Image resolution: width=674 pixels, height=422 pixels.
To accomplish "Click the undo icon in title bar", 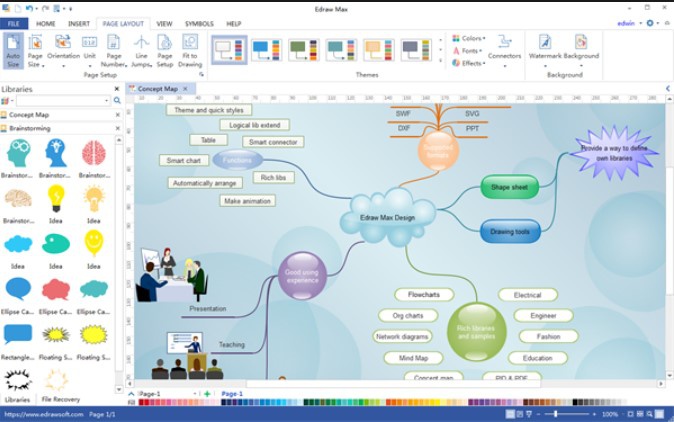I will (x=29, y=8).
